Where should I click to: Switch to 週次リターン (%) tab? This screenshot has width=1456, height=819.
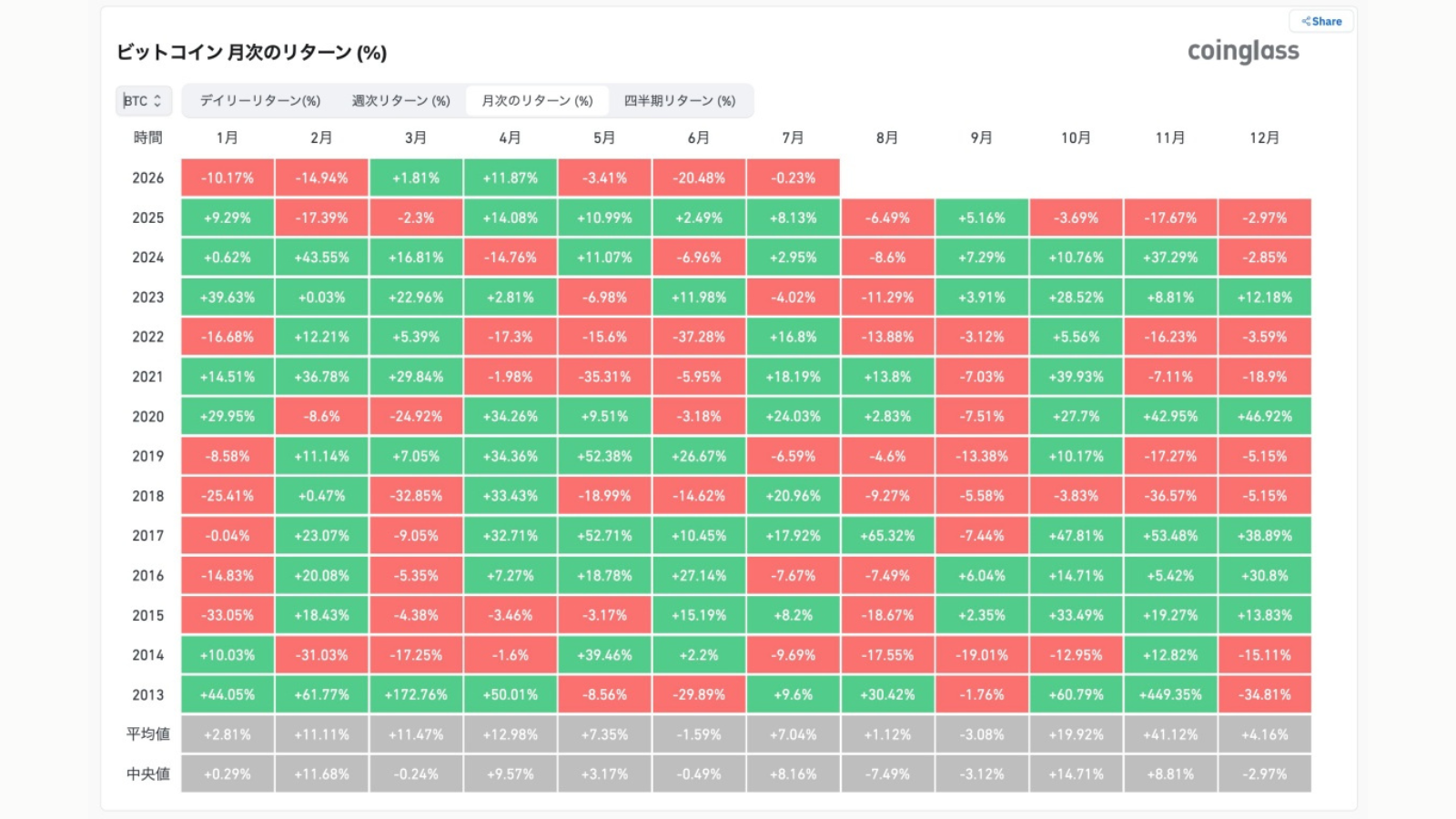click(x=401, y=101)
